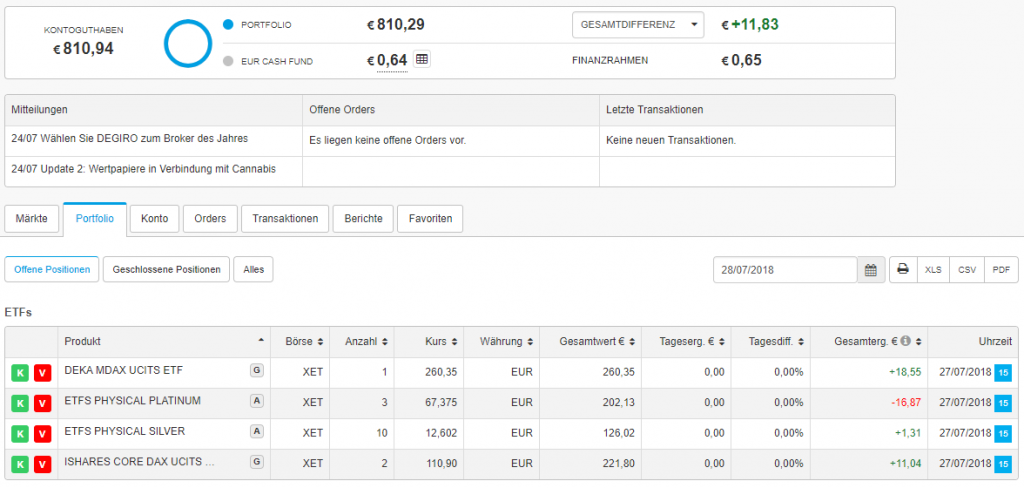Switch to Geschlossene Positionen filter
This screenshot has height=488, width=1024.
point(167,269)
